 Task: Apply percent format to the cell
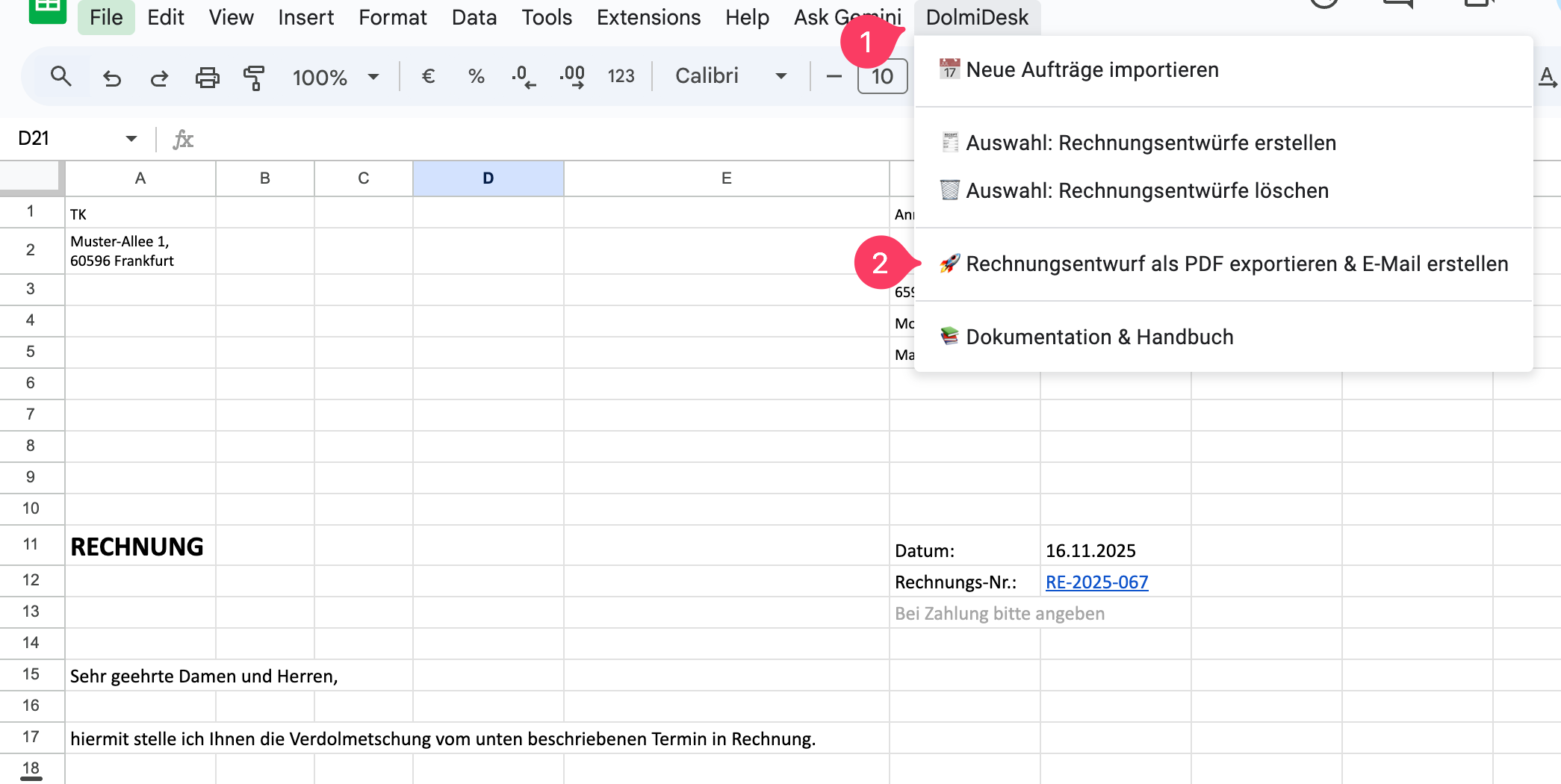coord(476,76)
